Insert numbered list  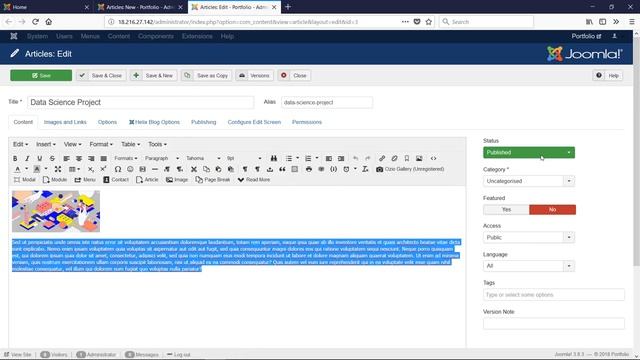click(x=308, y=158)
